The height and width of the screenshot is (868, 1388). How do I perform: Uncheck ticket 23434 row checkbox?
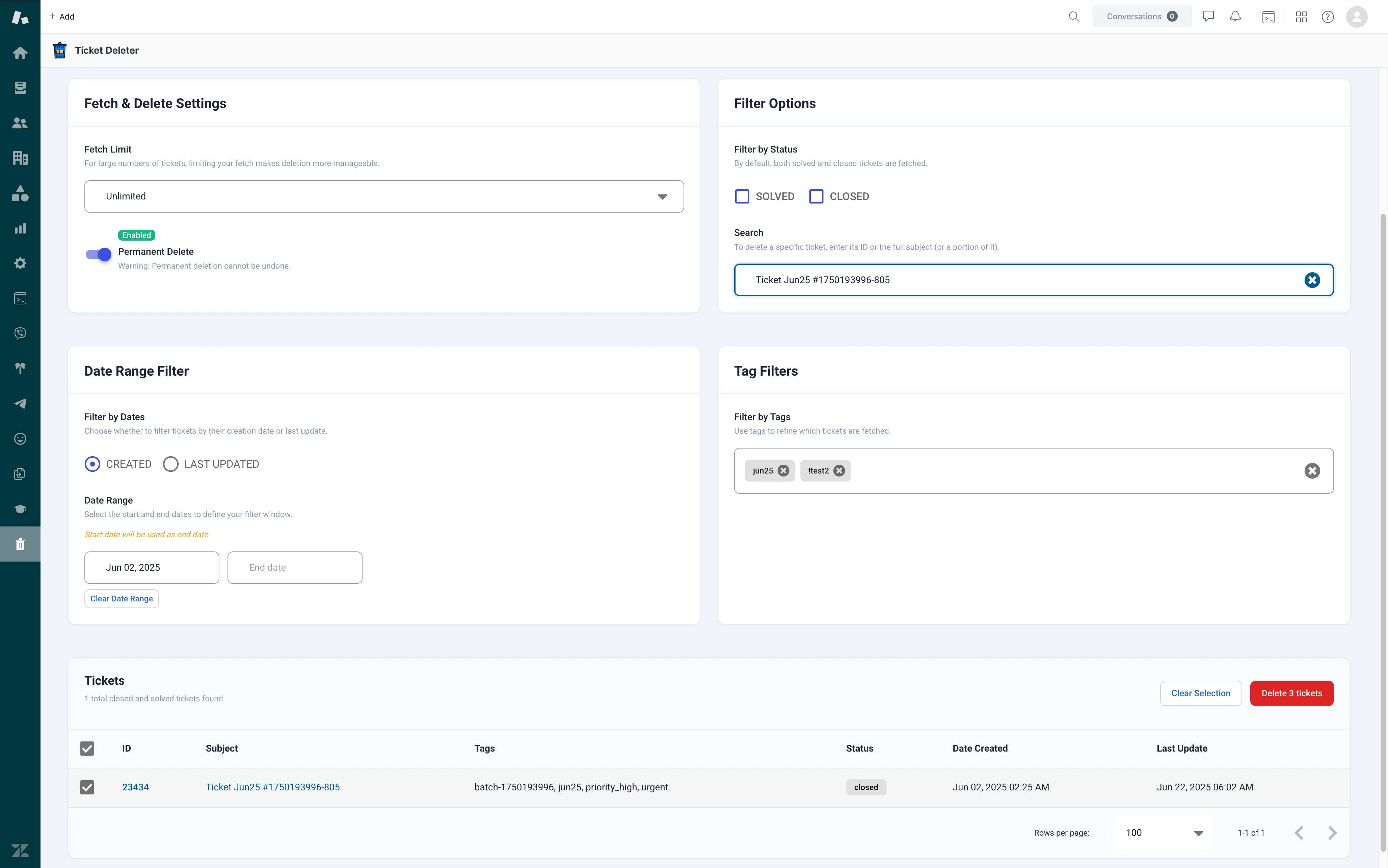coord(87,787)
